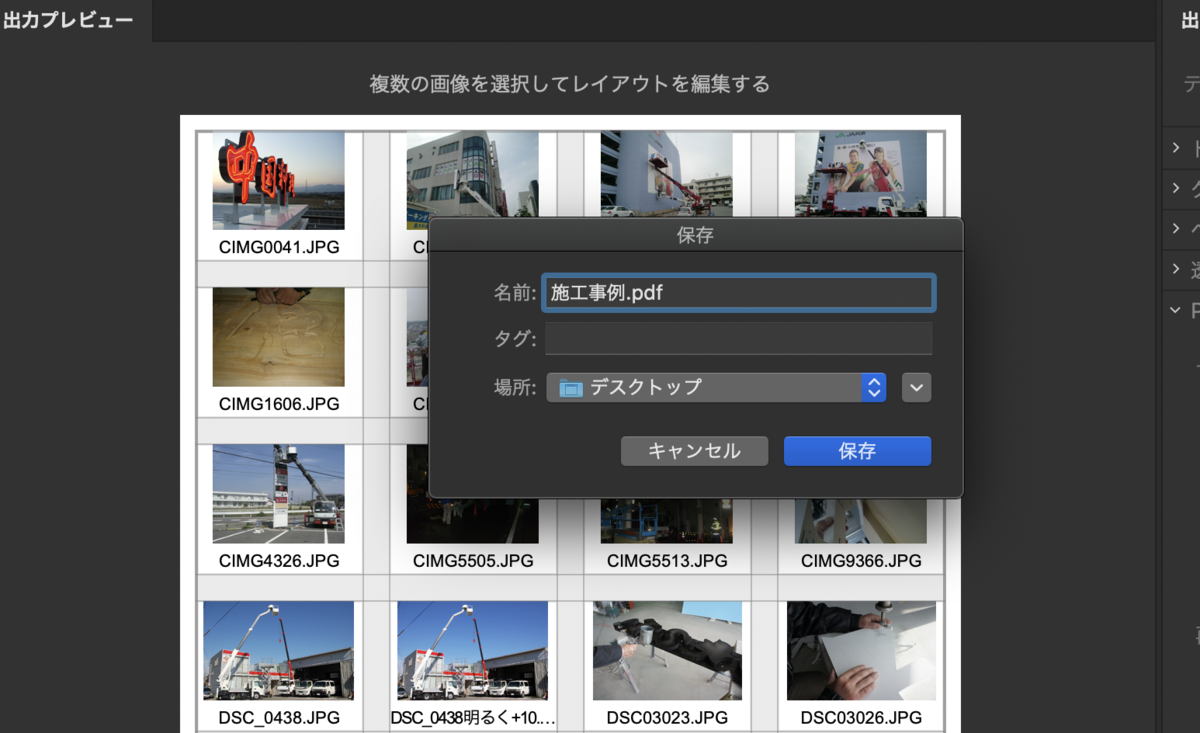Select thumbnail DSC_0438.JPG

279,650
